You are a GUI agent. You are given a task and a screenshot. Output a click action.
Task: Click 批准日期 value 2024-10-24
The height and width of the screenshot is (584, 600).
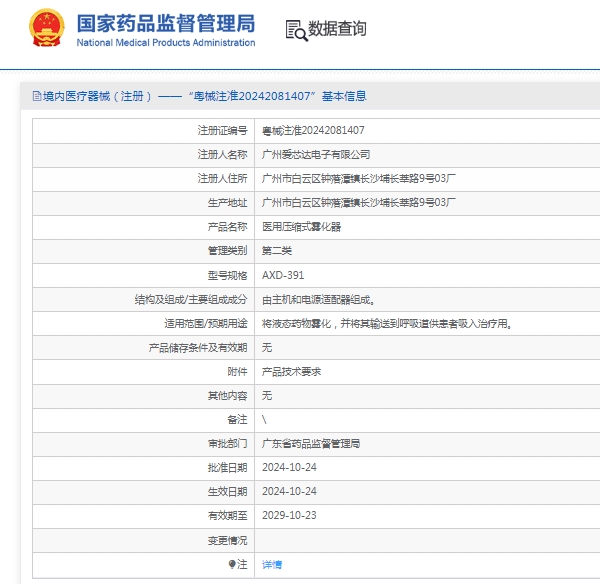[x=289, y=467]
